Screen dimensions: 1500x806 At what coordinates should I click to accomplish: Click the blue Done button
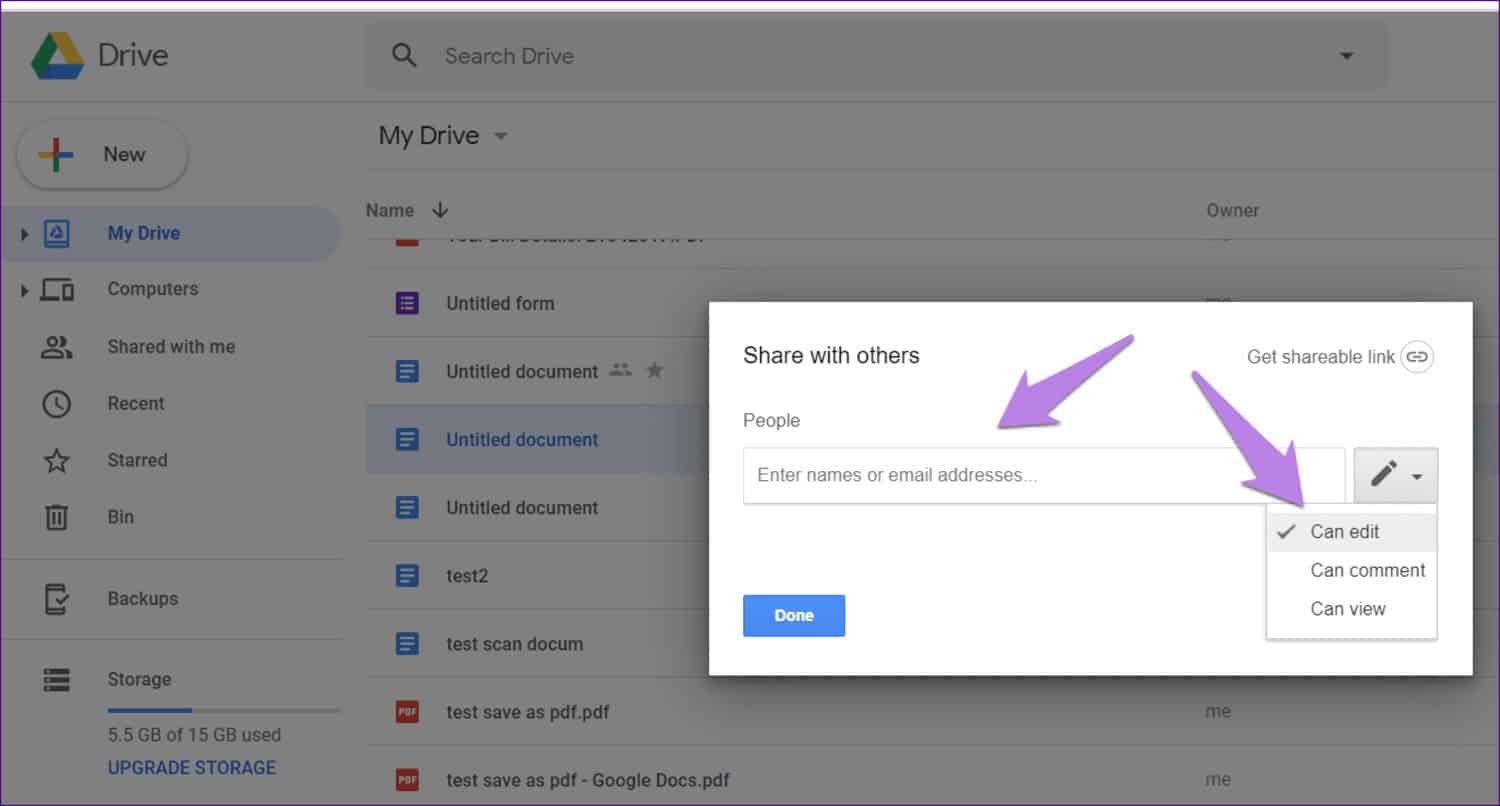coord(794,616)
